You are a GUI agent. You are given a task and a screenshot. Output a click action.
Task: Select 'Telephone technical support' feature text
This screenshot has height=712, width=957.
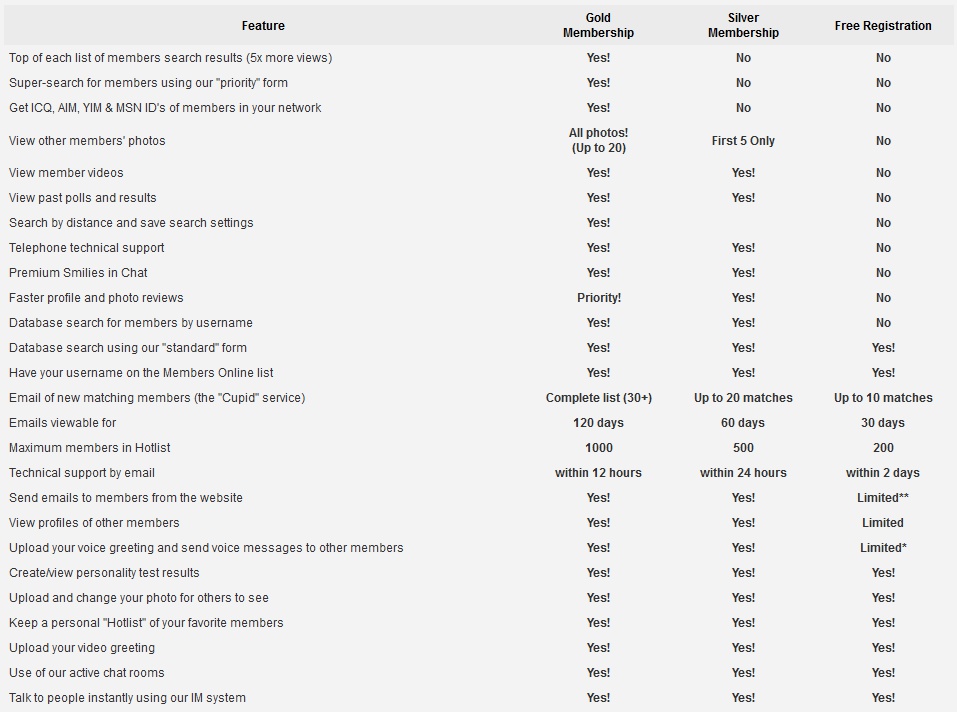coord(87,248)
